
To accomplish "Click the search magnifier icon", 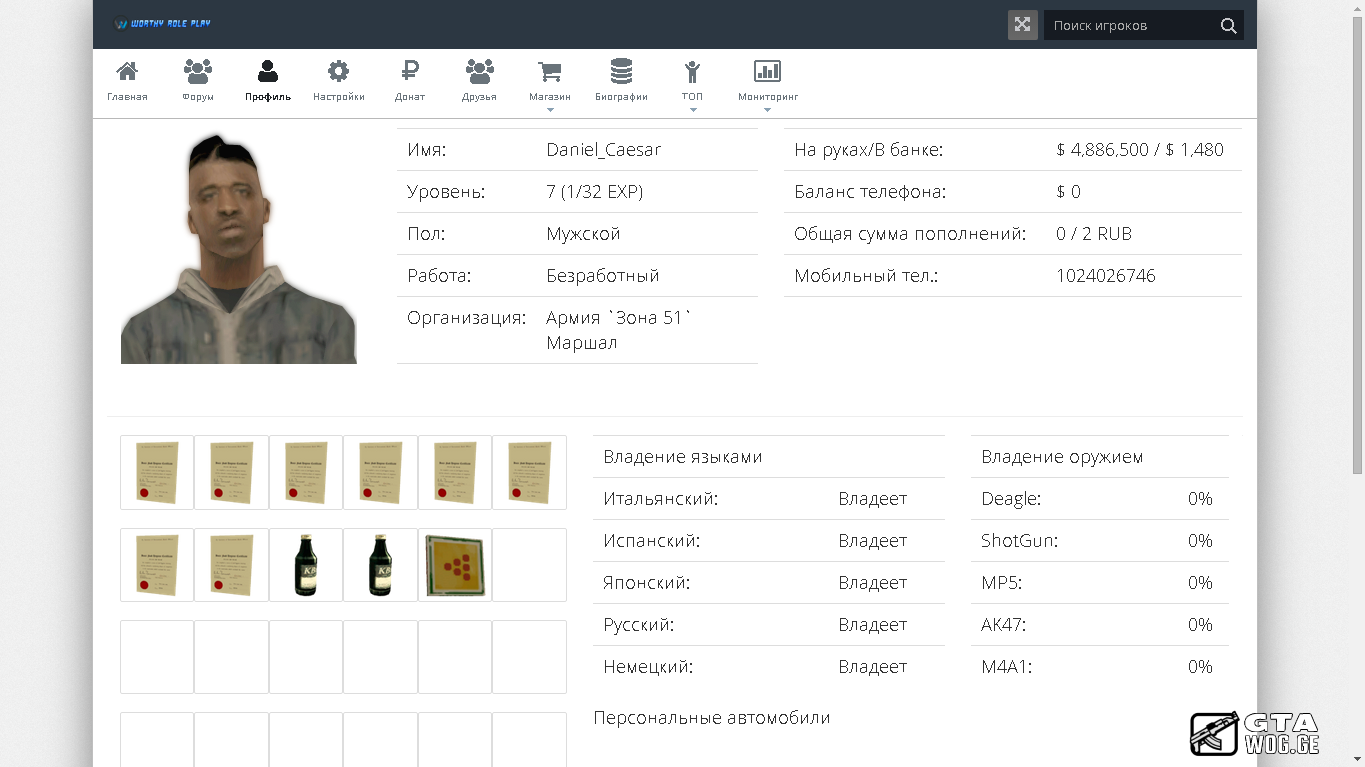I will 1228,26.
